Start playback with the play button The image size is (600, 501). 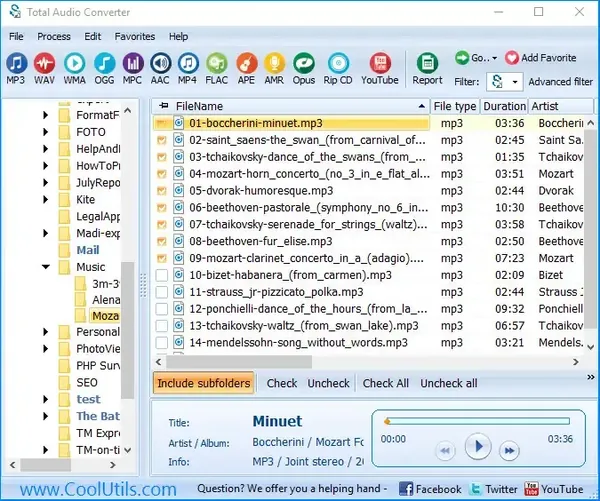pyautogui.click(x=478, y=446)
